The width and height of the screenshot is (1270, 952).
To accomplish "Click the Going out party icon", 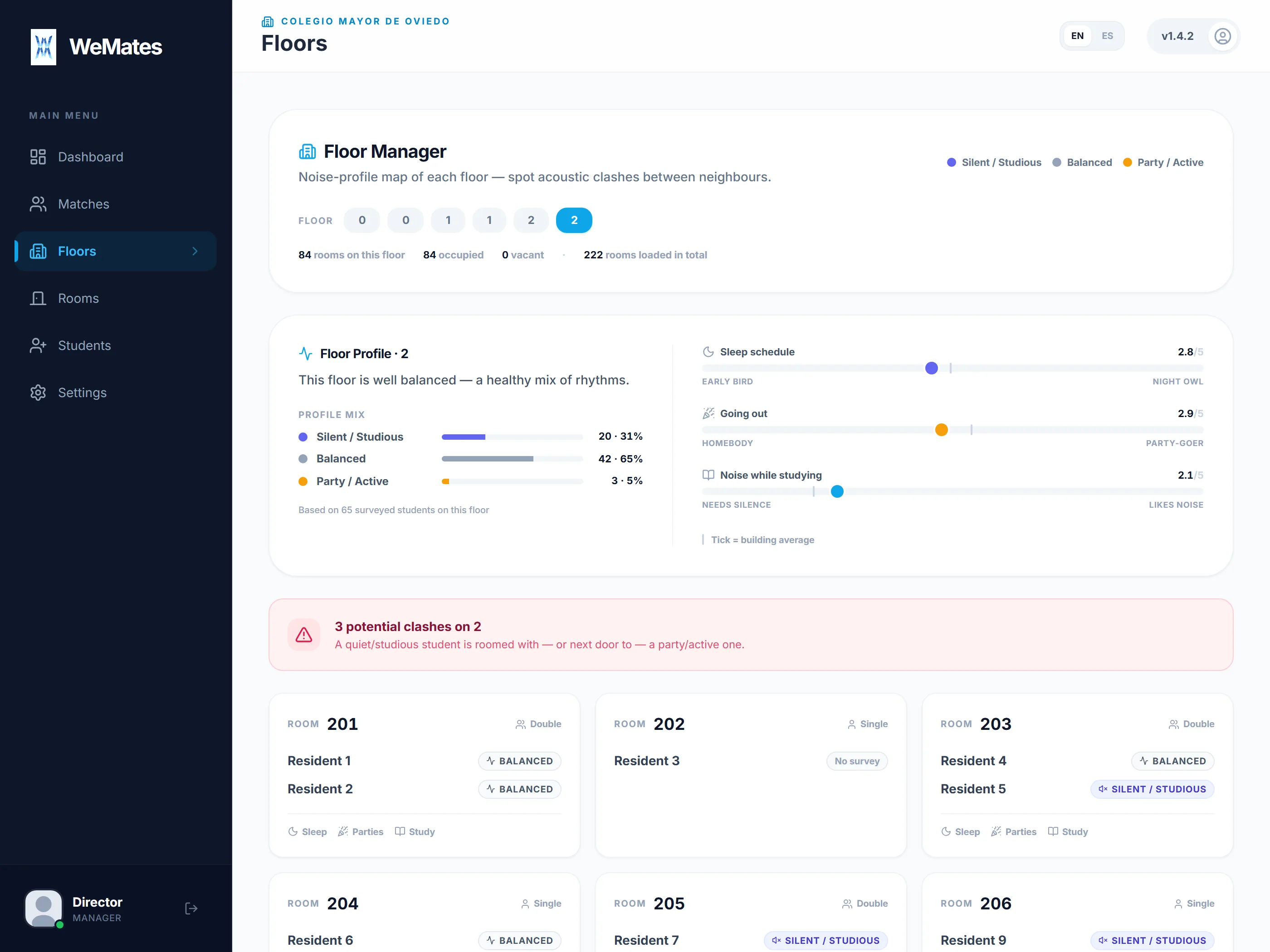I will (x=708, y=413).
